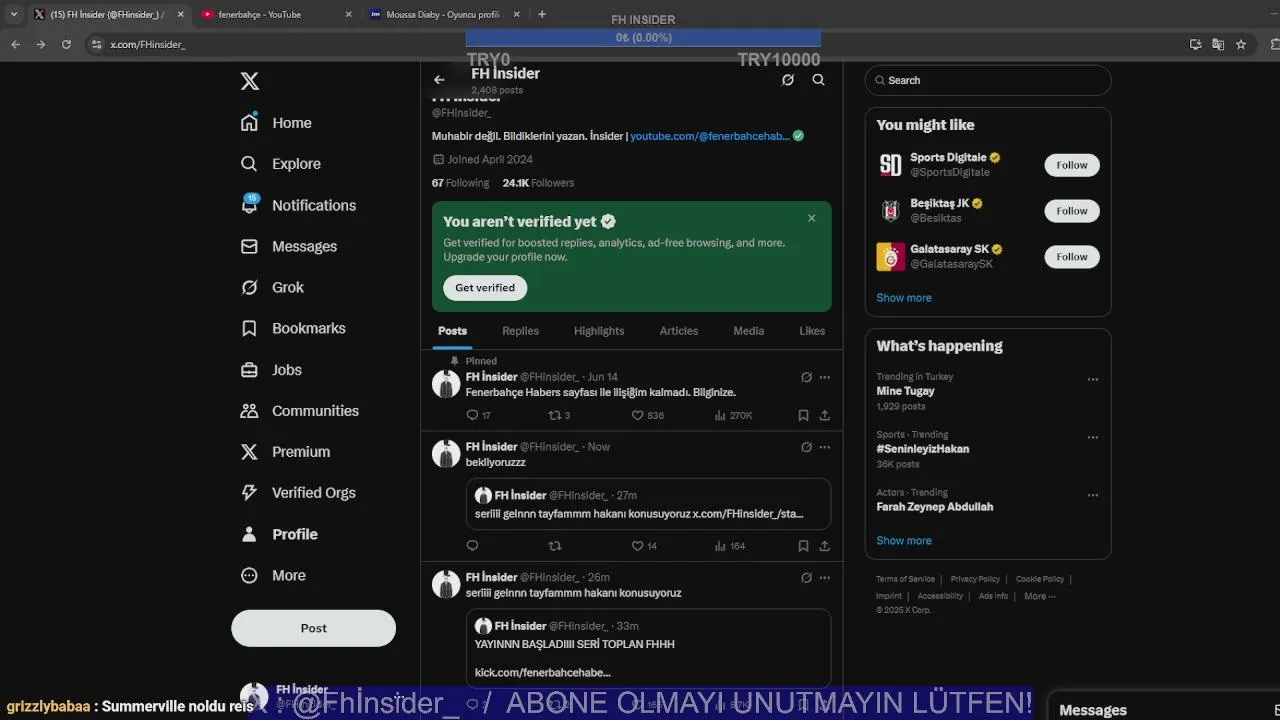This screenshot has height=720, width=1280.
Task: Open Premium in the sidebar
Action: pyautogui.click(x=285, y=452)
